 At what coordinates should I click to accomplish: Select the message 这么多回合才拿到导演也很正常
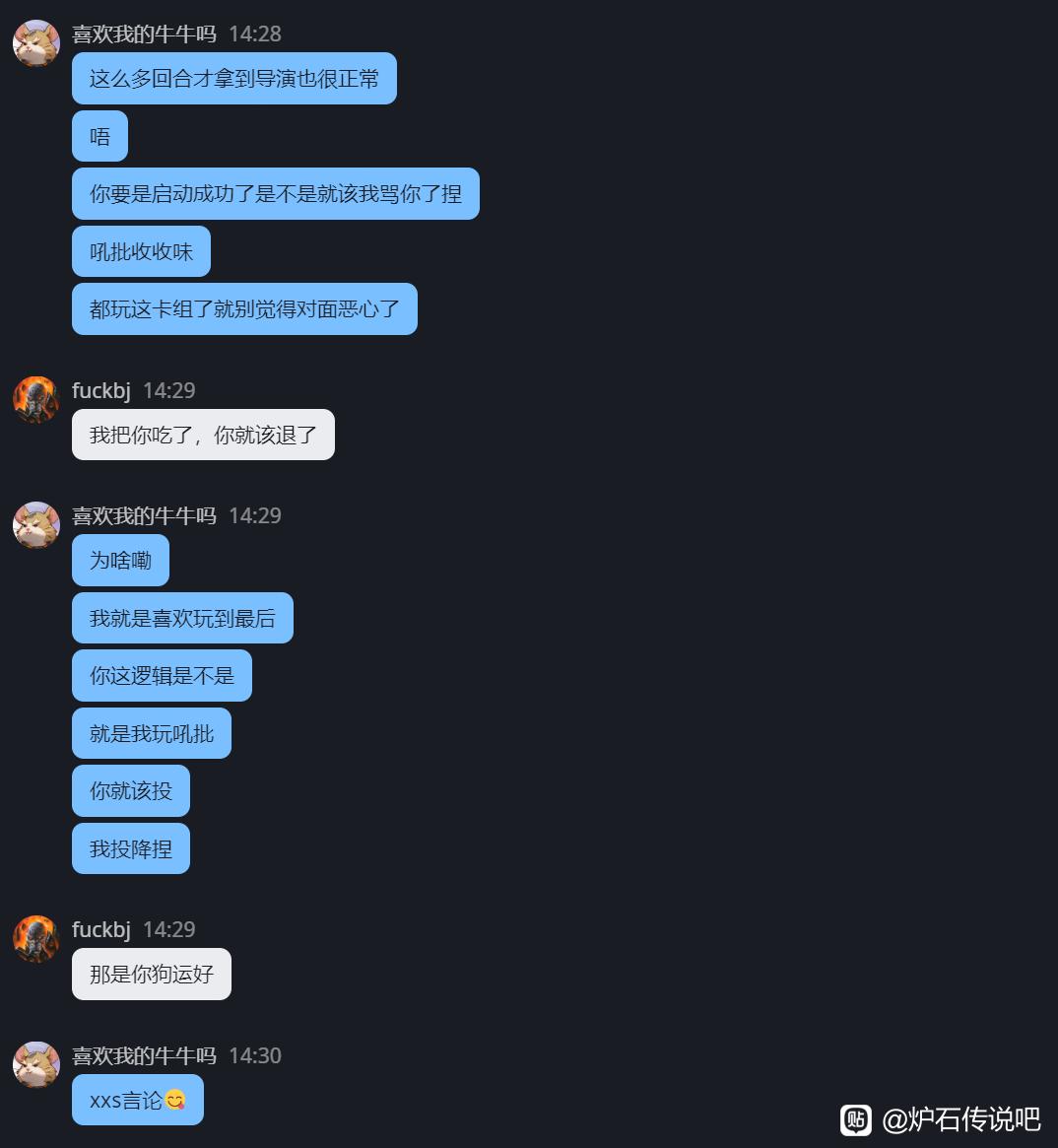[x=234, y=78]
